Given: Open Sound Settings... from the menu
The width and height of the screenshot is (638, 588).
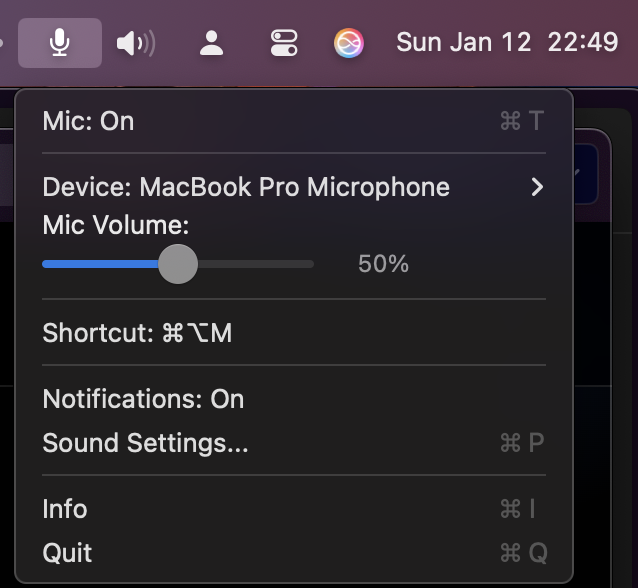Looking at the screenshot, I should (294, 443).
